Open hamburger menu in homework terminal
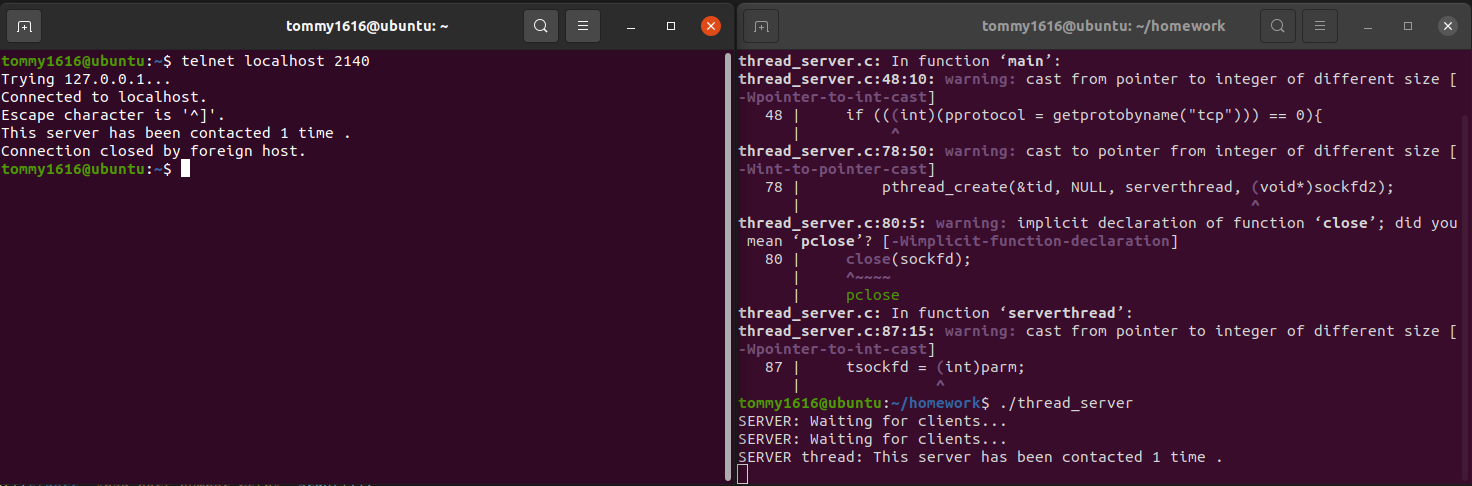The height and width of the screenshot is (486, 1472). (x=1320, y=26)
